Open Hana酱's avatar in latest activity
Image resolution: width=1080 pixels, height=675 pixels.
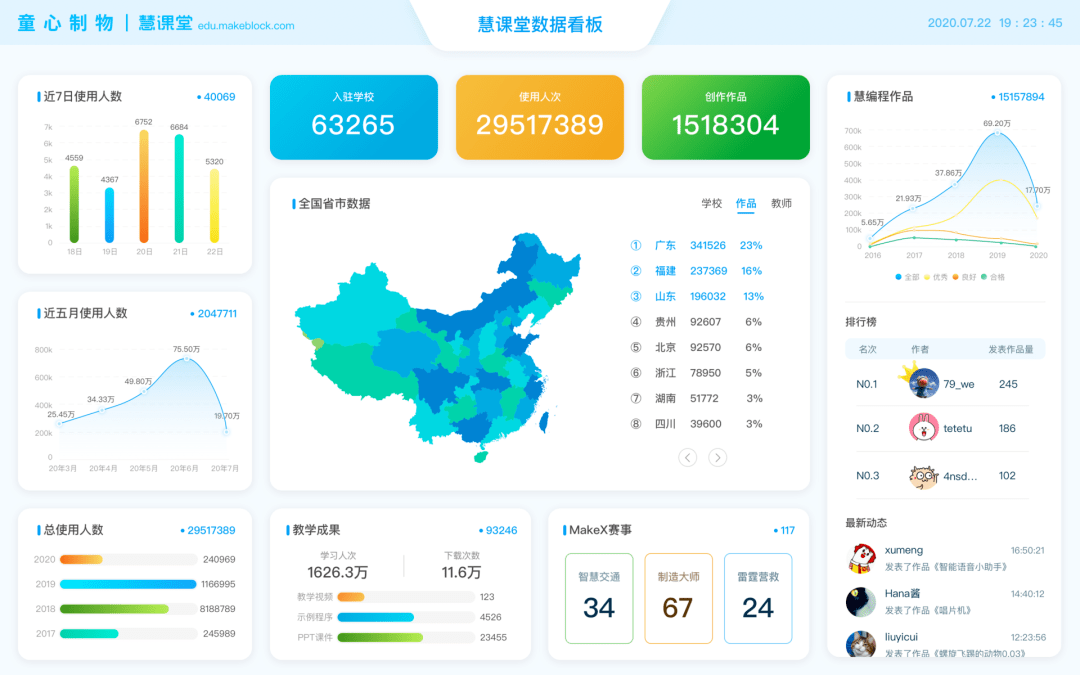(861, 601)
